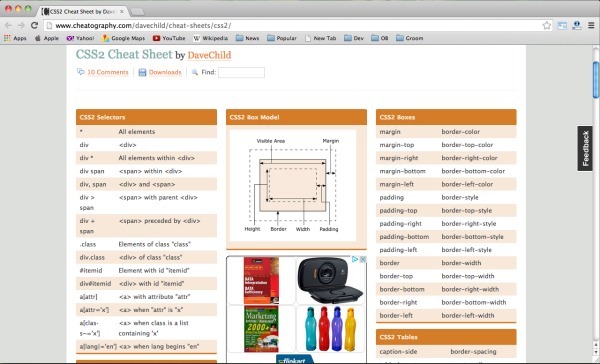Screen dimensions: 600x364
Task: Click the 'border-width' property cell
Action: [461, 263]
